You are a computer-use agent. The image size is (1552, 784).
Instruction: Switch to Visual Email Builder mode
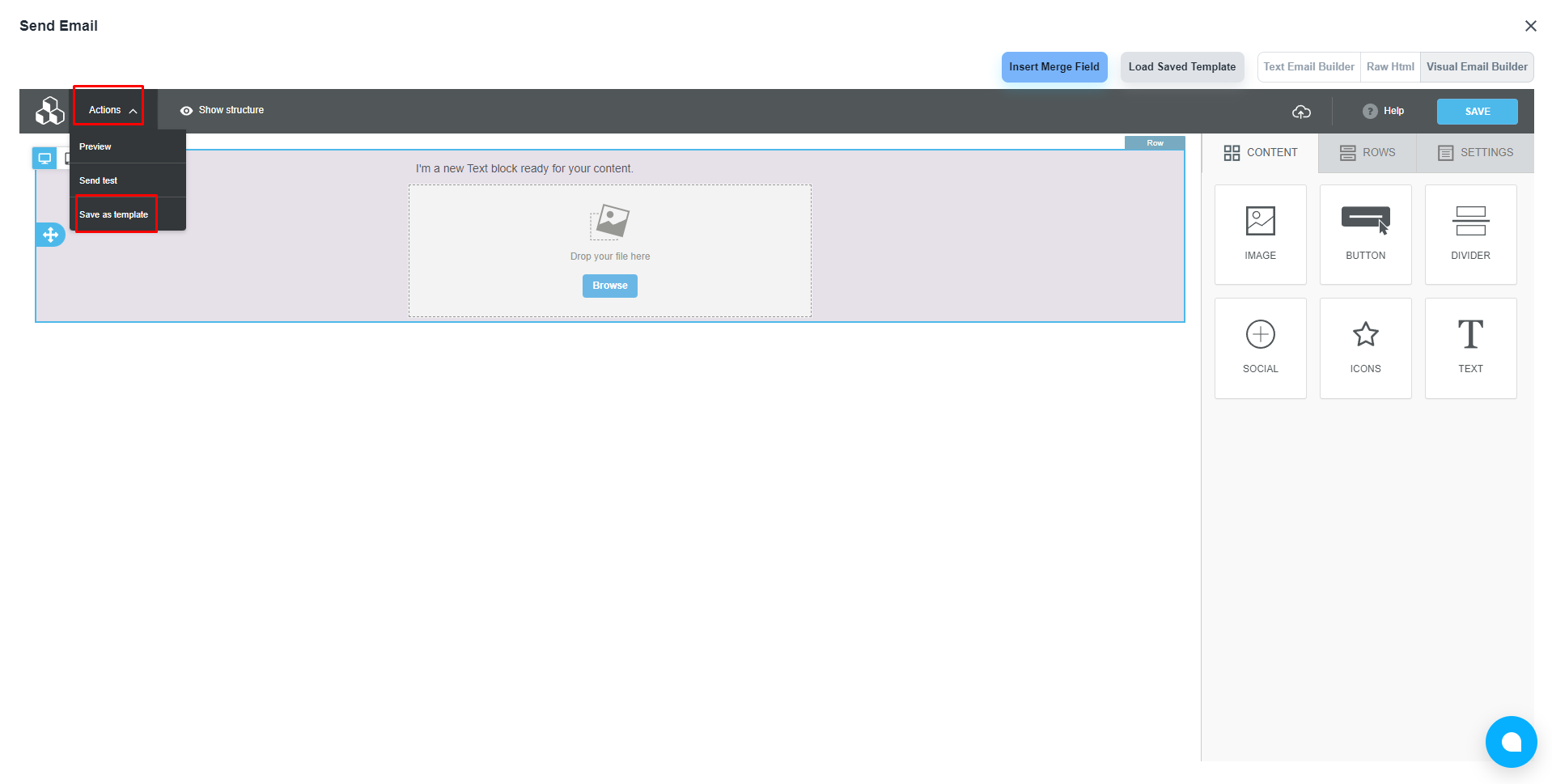point(1476,67)
